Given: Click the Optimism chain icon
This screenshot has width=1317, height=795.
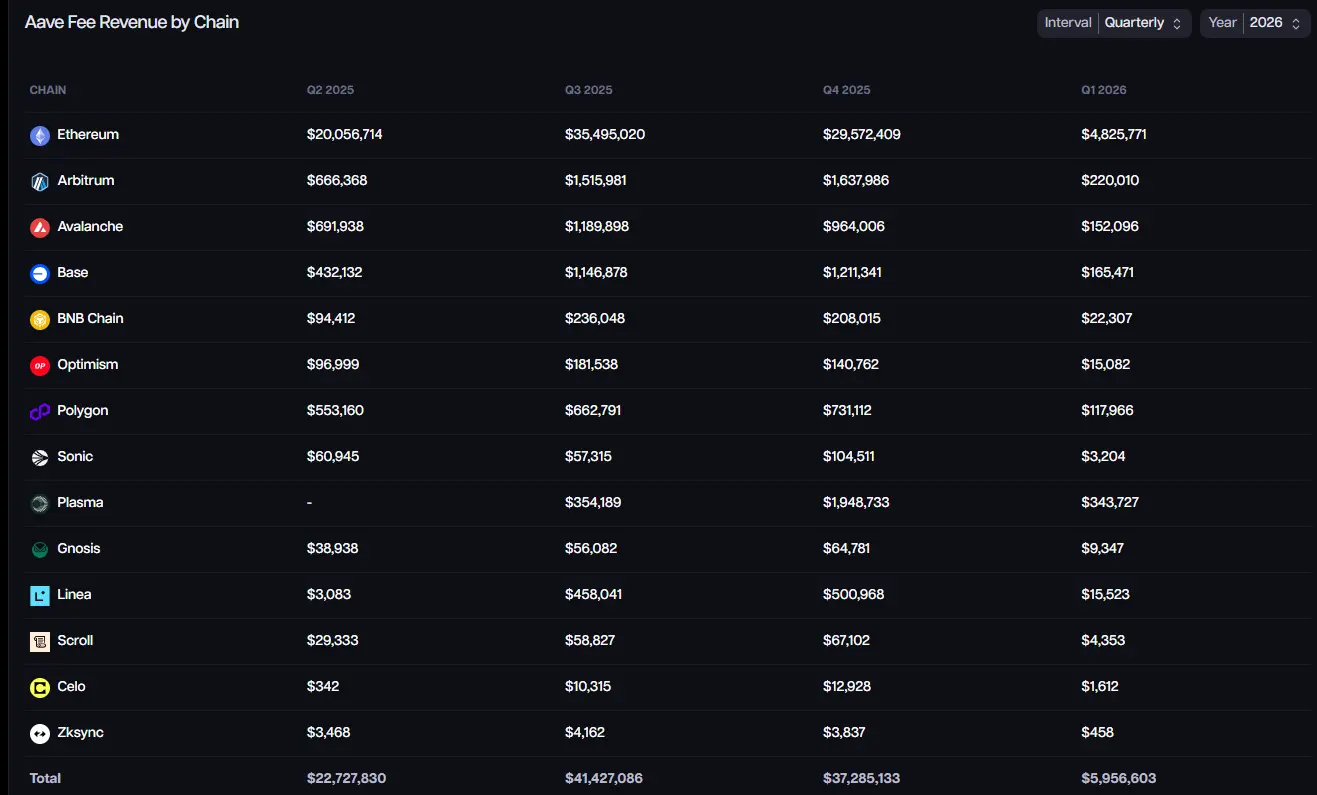Looking at the screenshot, I should click(40, 366).
